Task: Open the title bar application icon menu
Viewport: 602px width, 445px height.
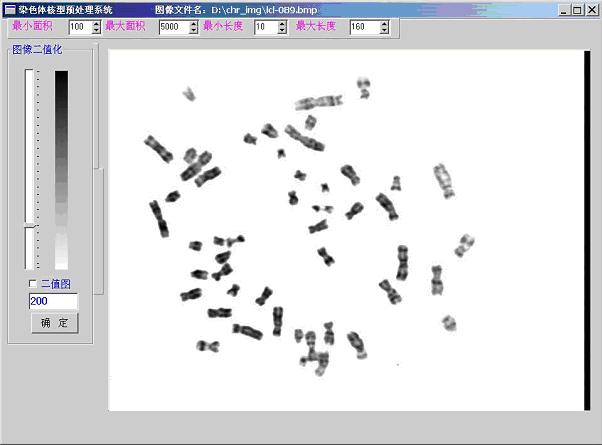Action: click(9, 8)
